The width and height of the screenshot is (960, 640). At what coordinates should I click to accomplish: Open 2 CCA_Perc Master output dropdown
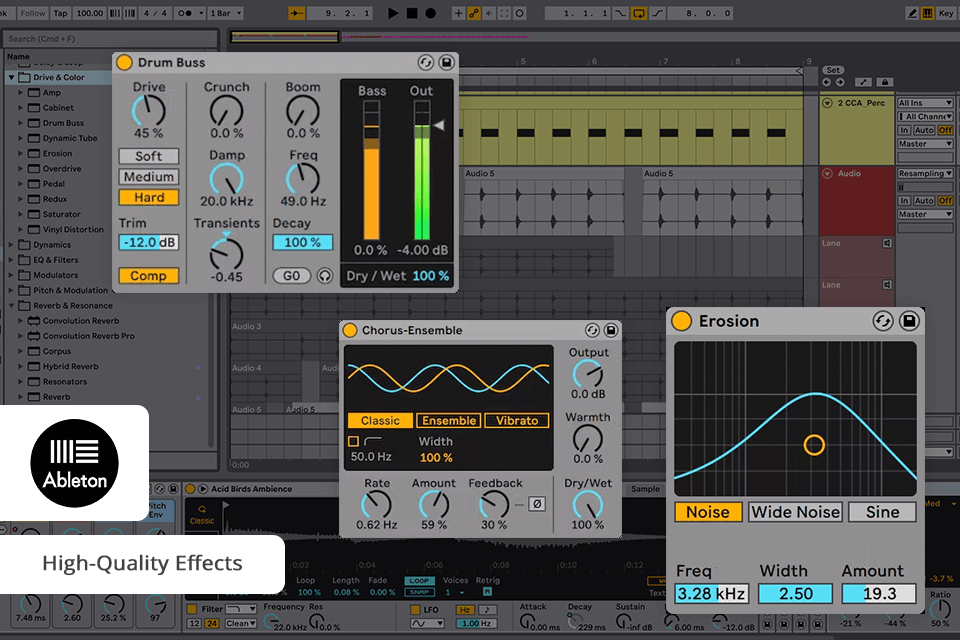(x=925, y=144)
